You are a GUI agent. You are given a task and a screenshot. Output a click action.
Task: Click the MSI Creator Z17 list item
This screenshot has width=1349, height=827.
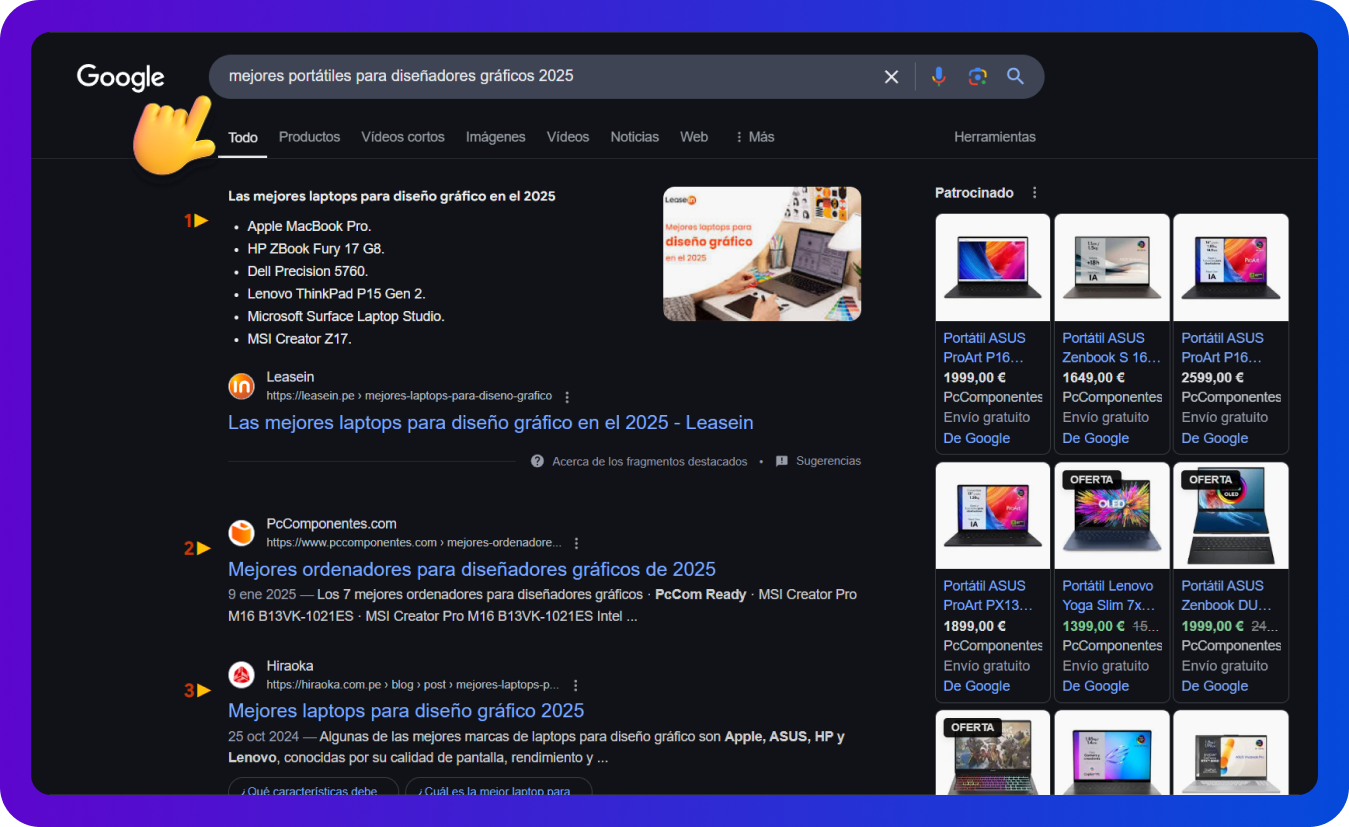[300, 339]
